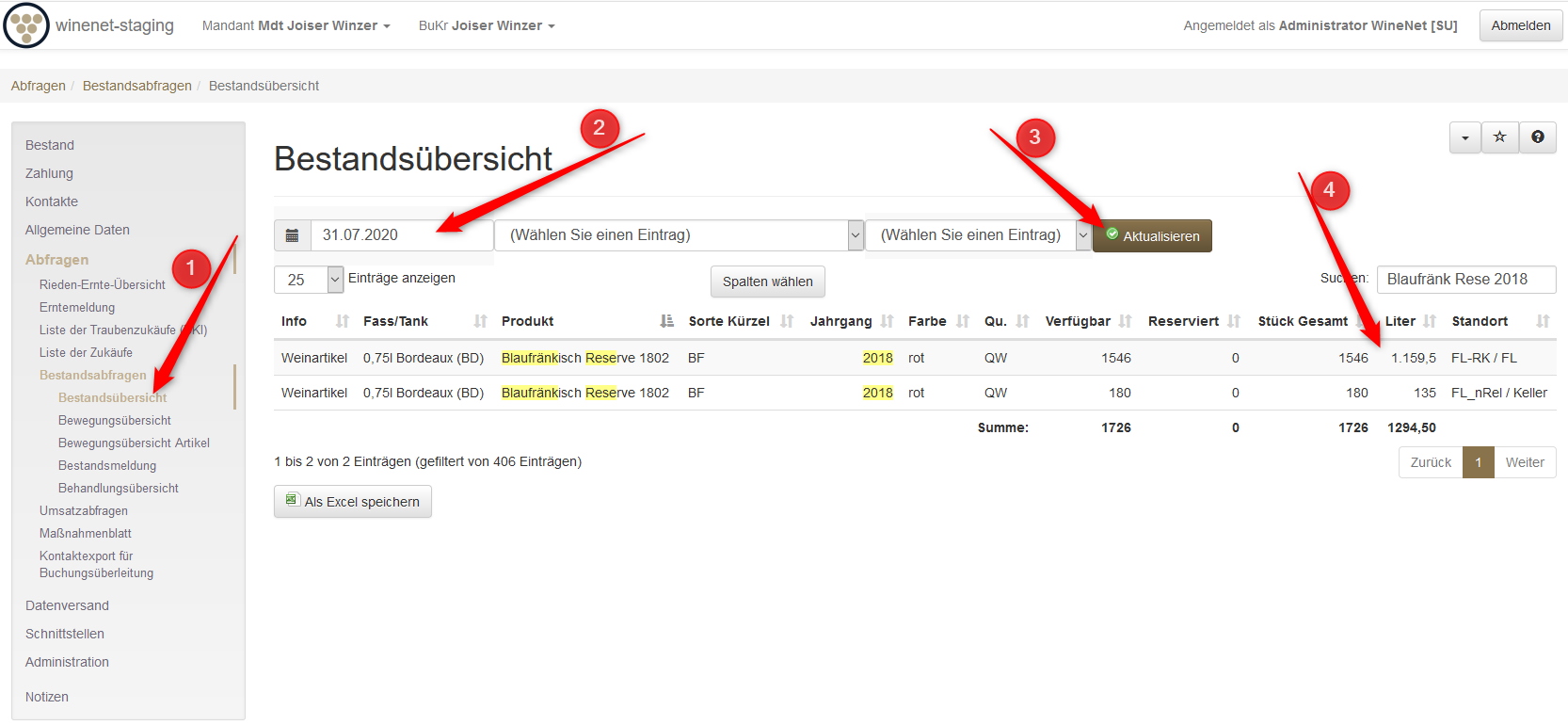Image resolution: width=1568 pixels, height=725 pixels.
Task: Click the Aktualisieren button
Action: tap(1152, 236)
